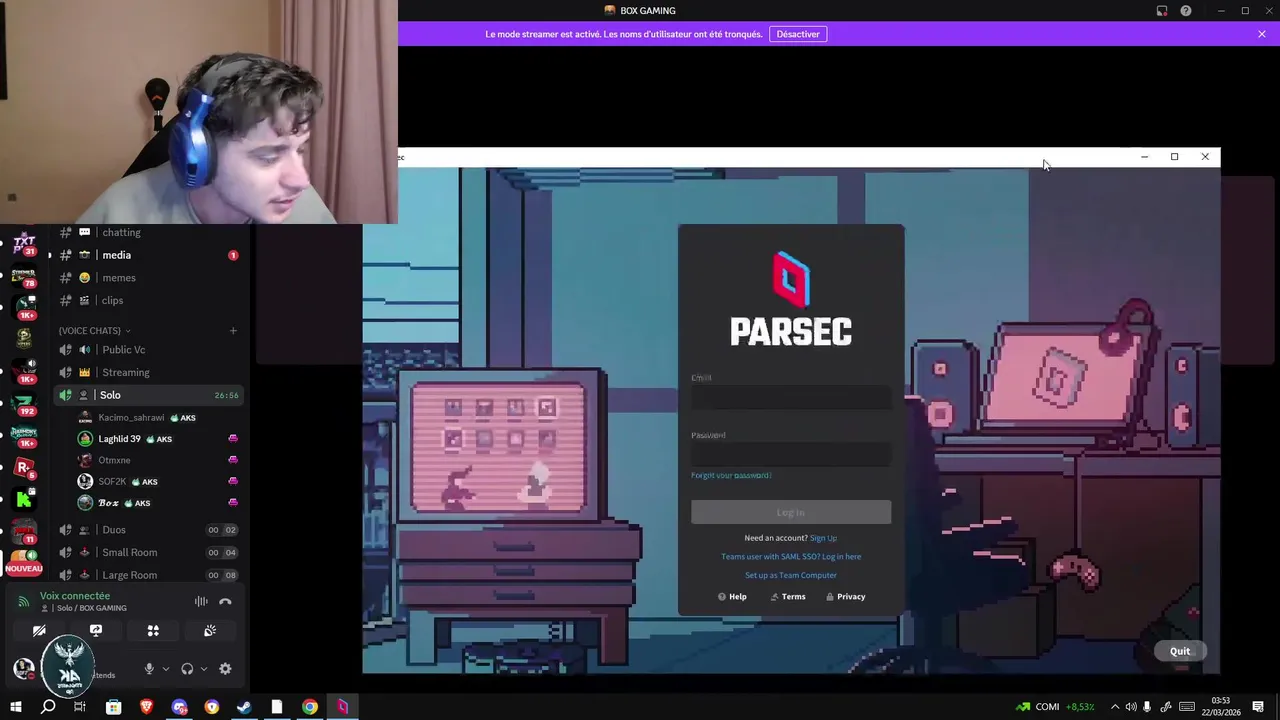
Task: Click the live badge next to Laghlid 39
Action: tap(233, 439)
